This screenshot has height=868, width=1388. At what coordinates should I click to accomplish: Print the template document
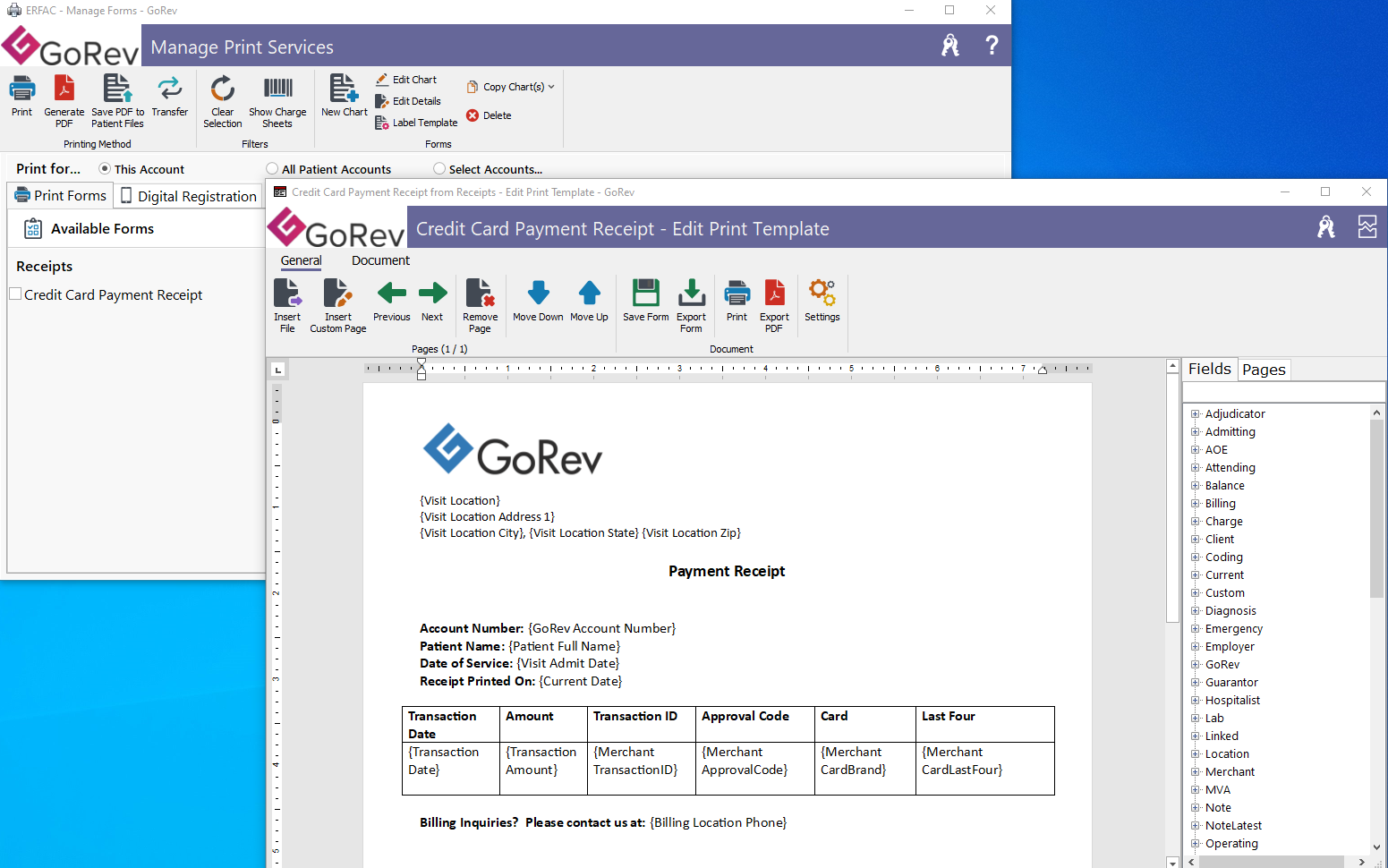pos(737,301)
